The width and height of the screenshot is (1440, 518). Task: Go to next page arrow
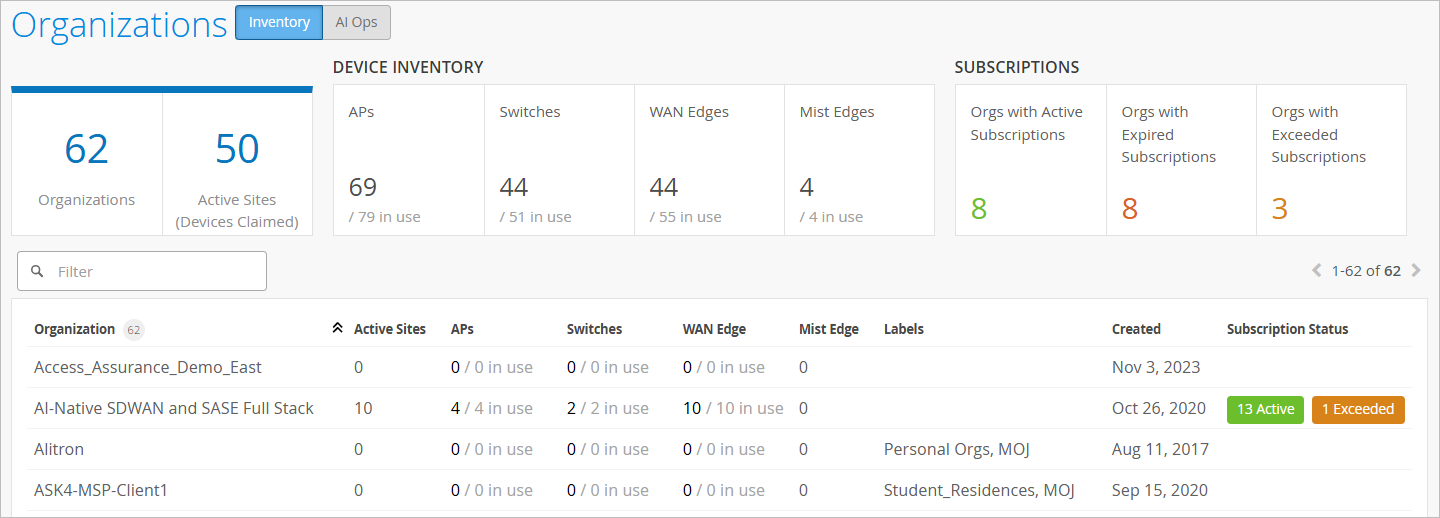(1415, 270)
